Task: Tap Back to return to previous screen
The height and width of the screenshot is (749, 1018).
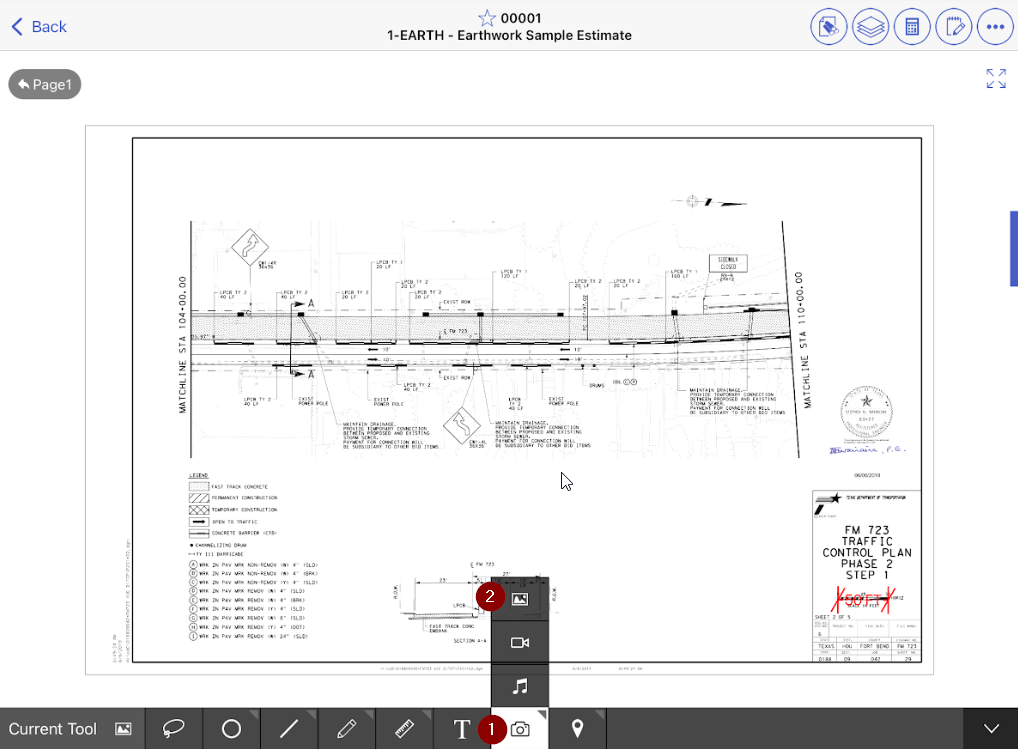Action: click(38, 26)
